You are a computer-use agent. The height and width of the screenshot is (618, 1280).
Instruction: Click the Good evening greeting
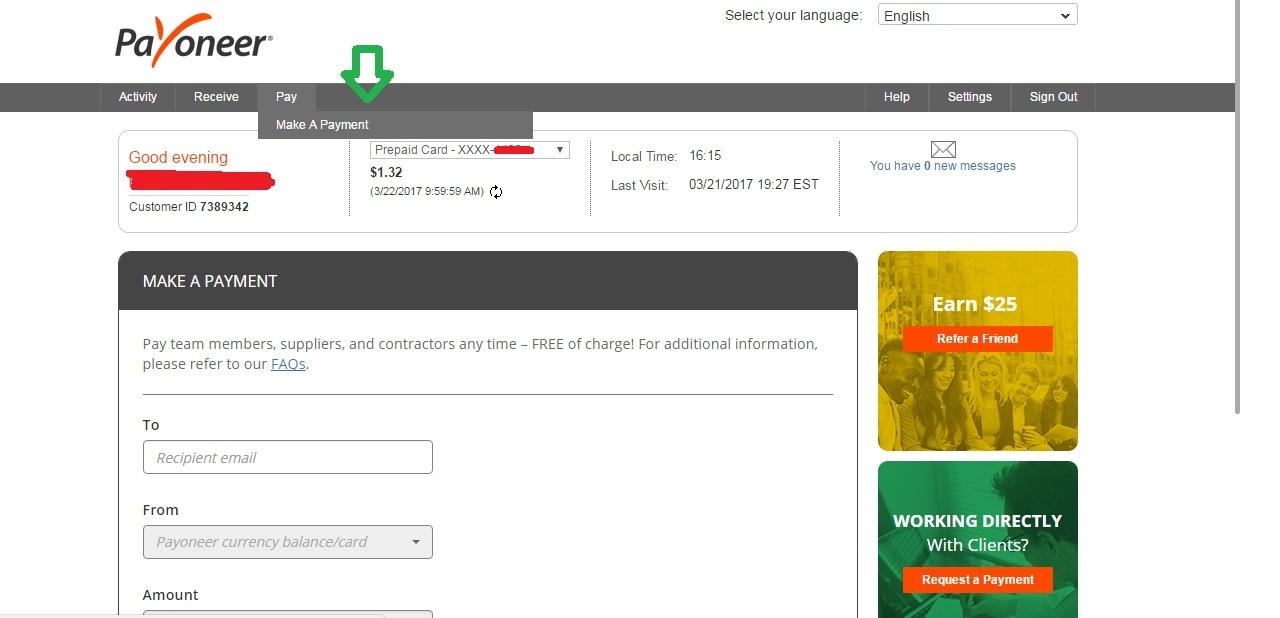[178, 157]
